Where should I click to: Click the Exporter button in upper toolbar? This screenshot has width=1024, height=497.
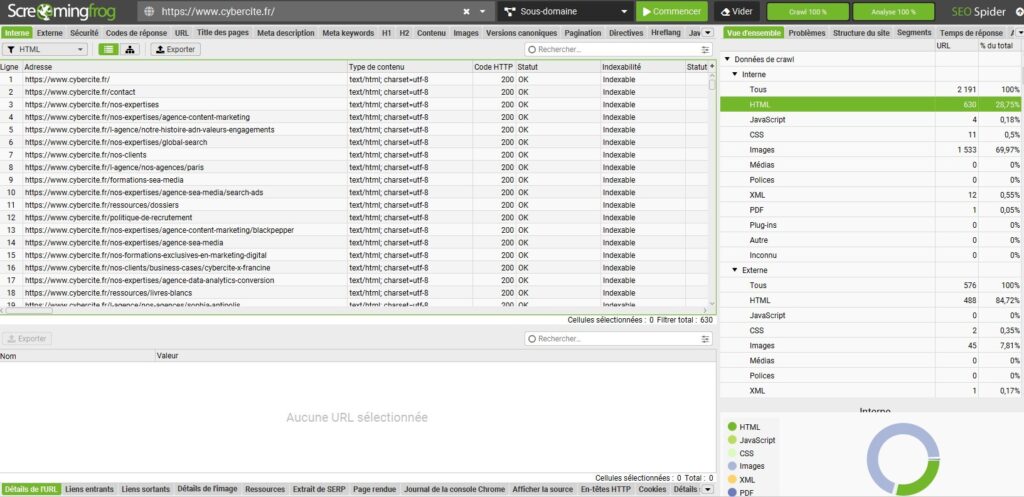(x=176, y=50)
